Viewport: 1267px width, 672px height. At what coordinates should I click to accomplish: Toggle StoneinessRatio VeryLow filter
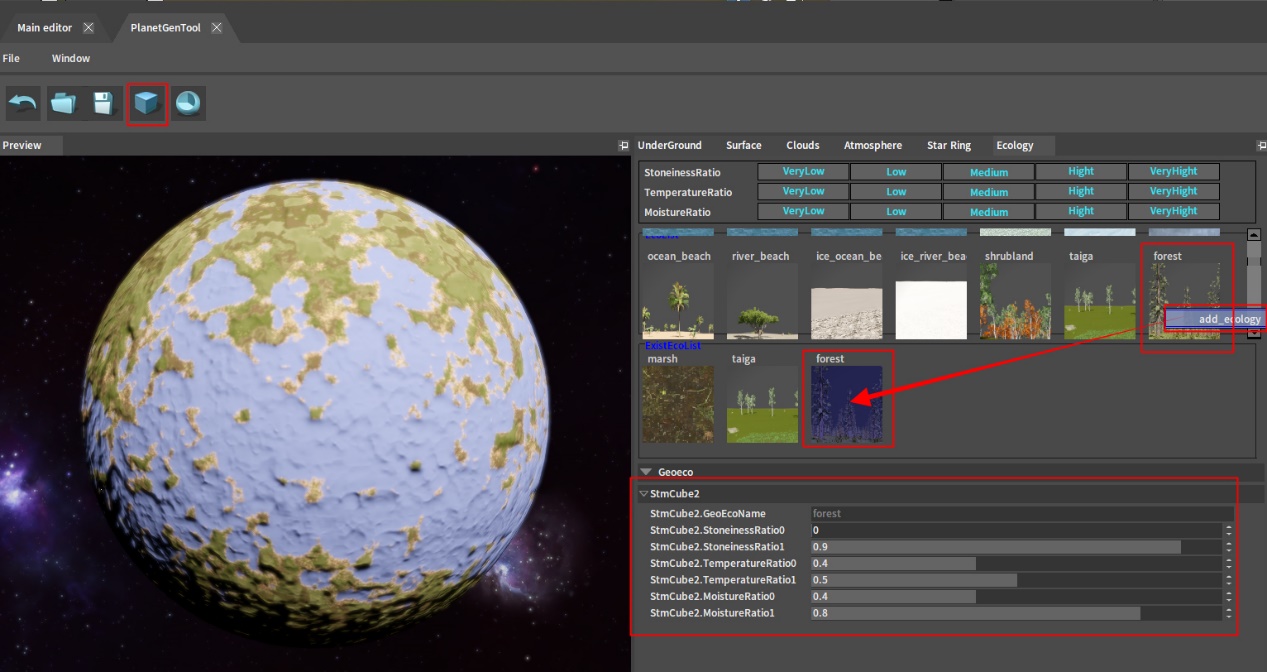803,172
